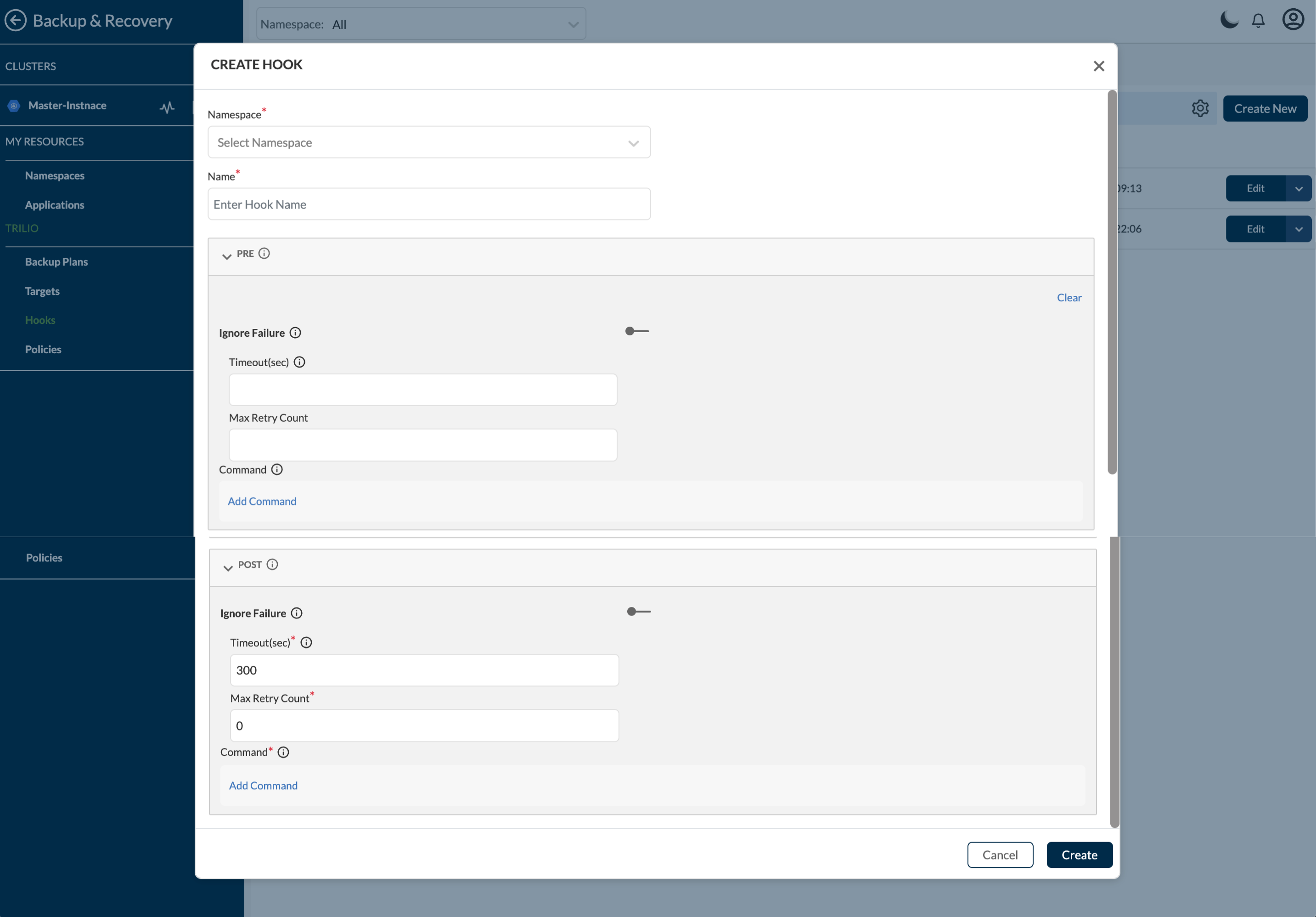Open the user profile account icon
1316x917 pixels.
click(x=1293, y=19)
